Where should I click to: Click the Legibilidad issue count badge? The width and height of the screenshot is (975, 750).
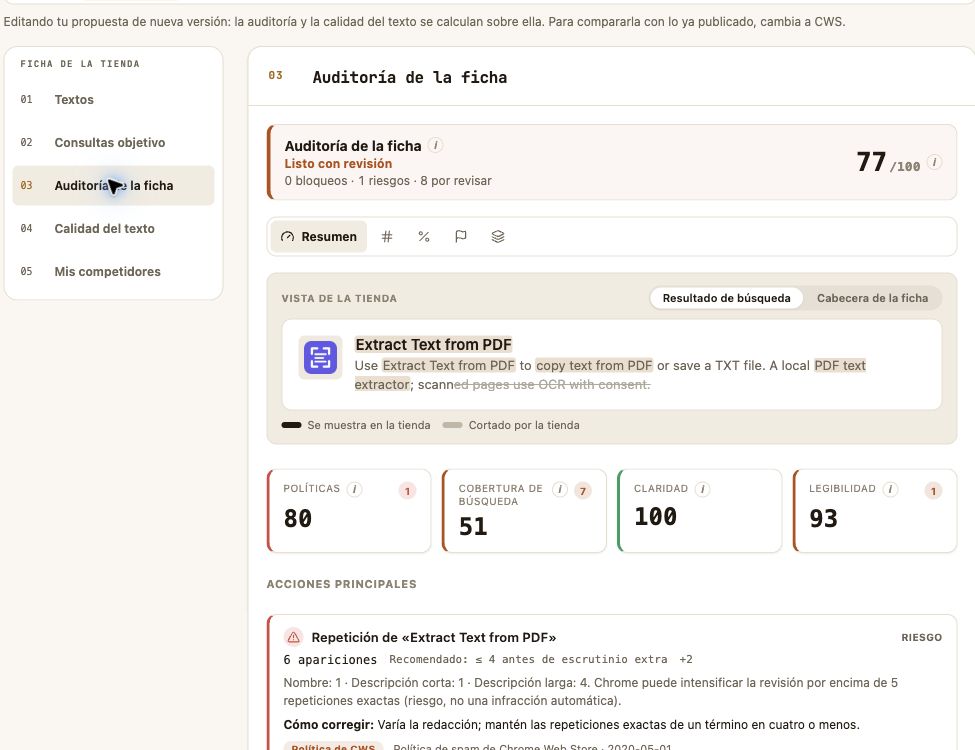point(933,491)
